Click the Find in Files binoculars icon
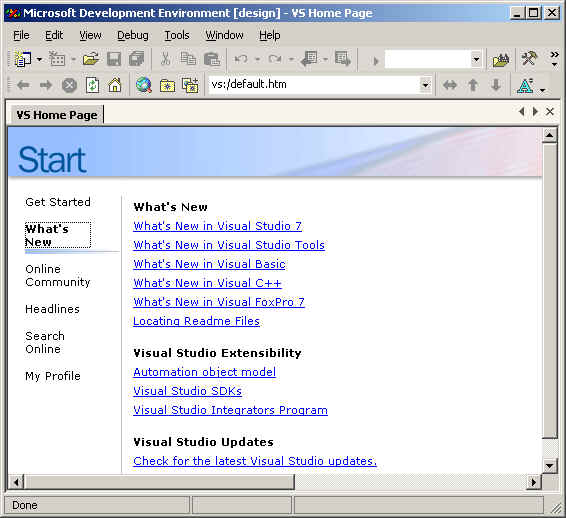This screenshot has height=518, width=566. (x=501, y=60)
